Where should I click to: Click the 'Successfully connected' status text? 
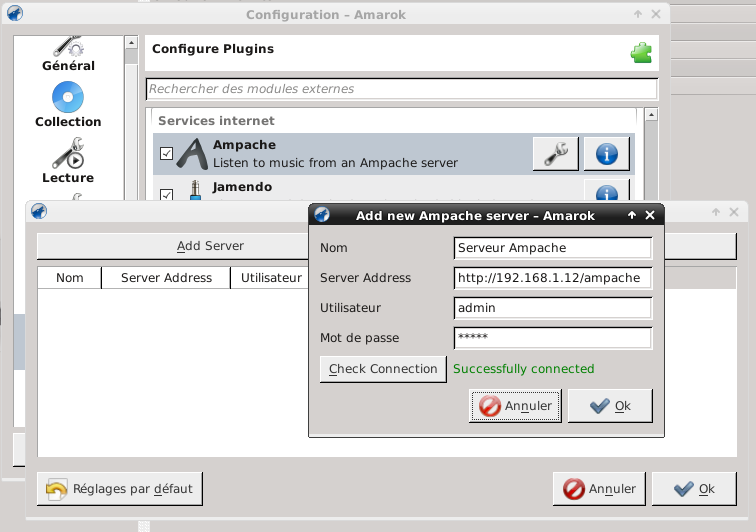click(x=524, y=369)
